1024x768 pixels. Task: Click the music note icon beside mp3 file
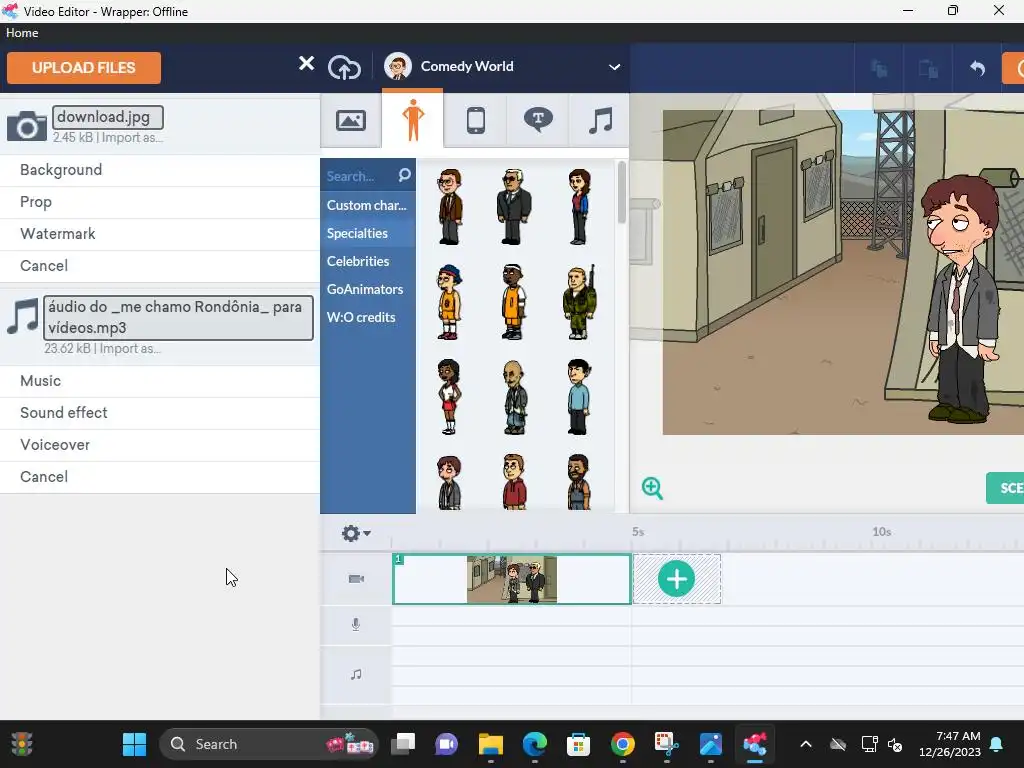click(x=22, y=317)
